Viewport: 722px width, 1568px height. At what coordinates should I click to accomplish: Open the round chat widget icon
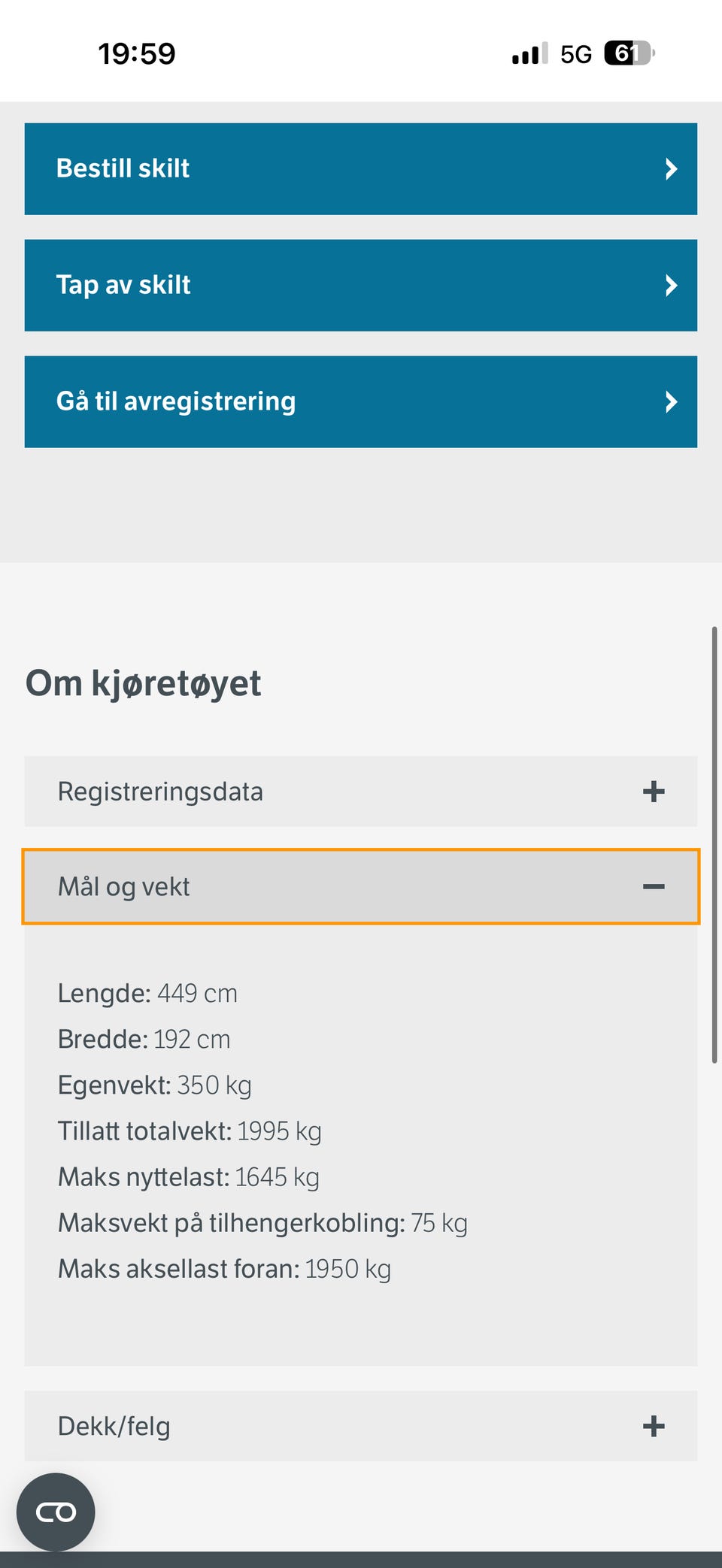coord(56,1512)
